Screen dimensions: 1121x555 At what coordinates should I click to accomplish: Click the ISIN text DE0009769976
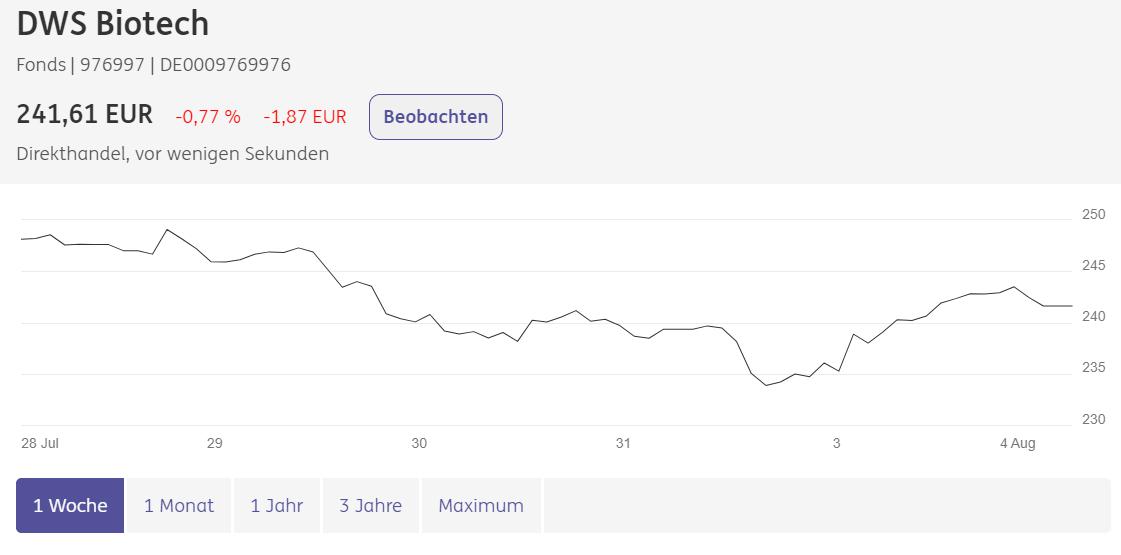[x=225, y=65]
